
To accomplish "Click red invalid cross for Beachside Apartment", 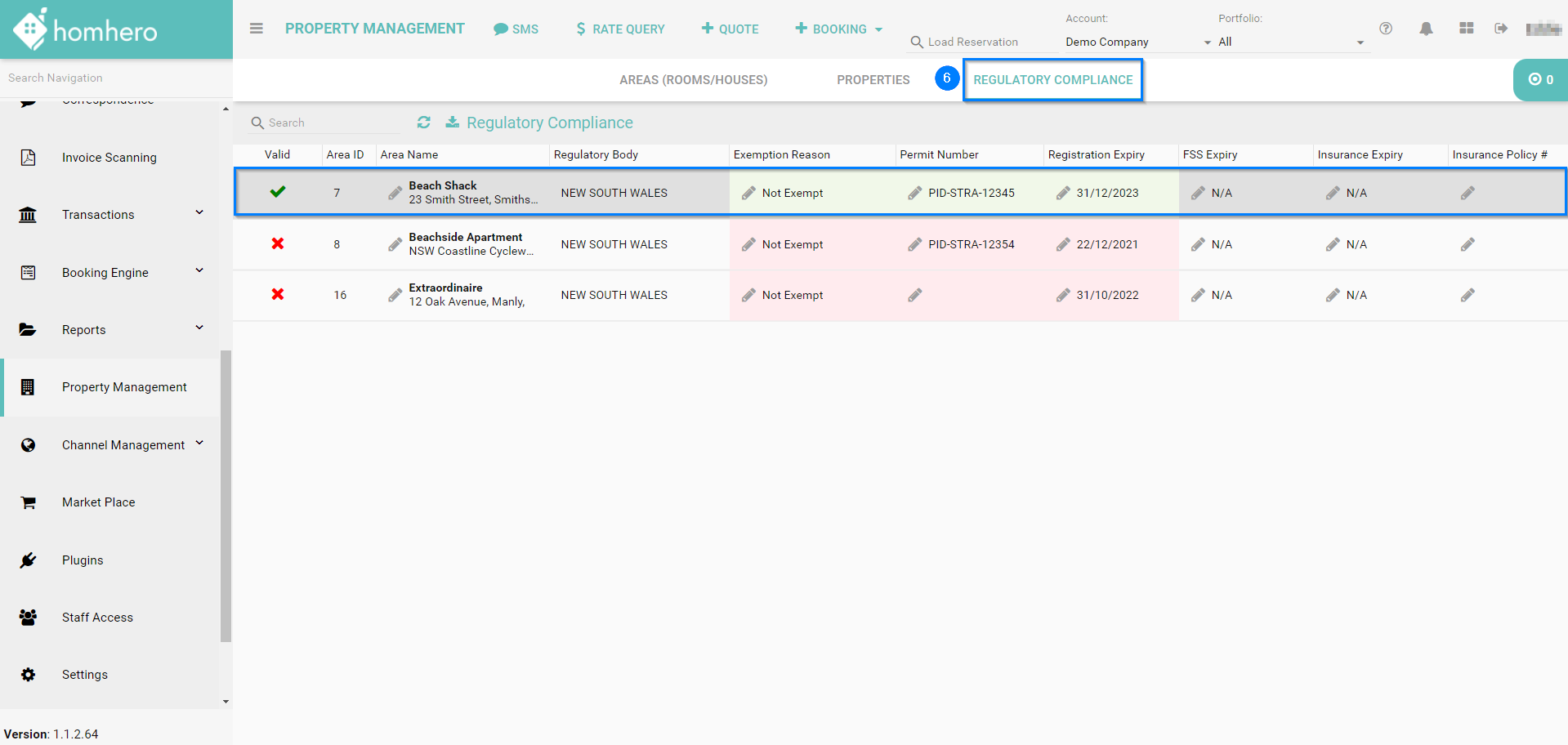I will [278, 243].
